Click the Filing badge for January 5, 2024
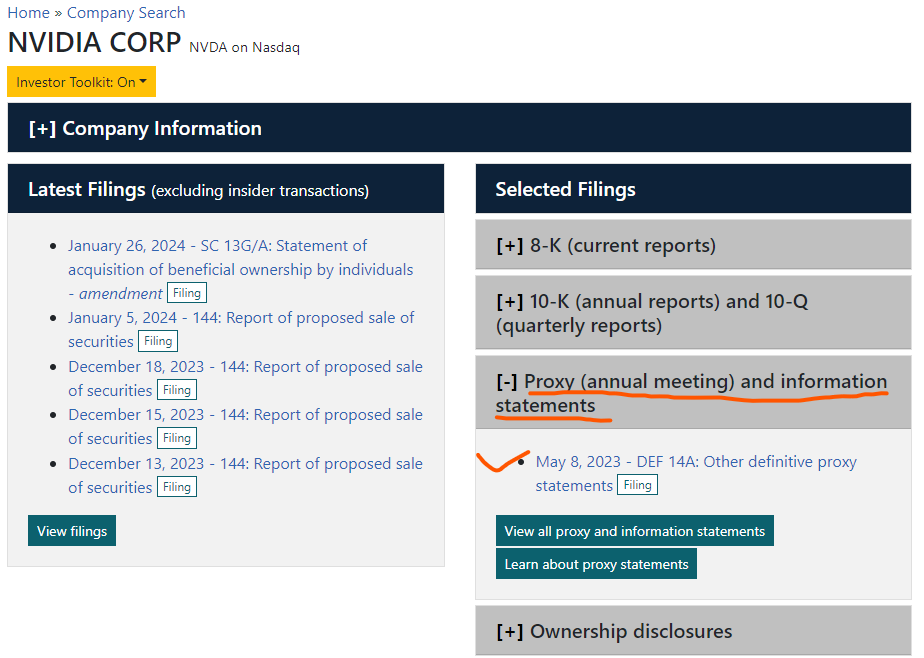Viewport: 924px width, 658px height. pyautogui.click(x=158, y=341)
